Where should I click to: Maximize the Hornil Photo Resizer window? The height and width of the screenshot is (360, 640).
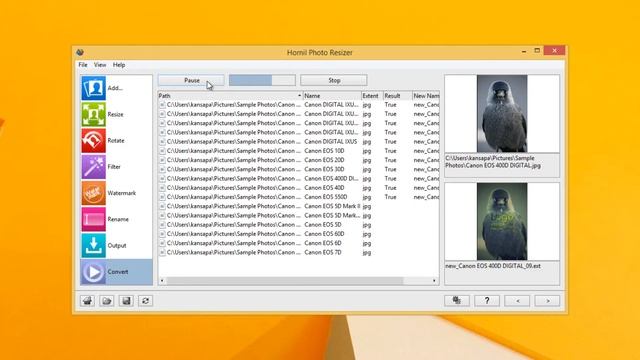click(x=537, y=51)
